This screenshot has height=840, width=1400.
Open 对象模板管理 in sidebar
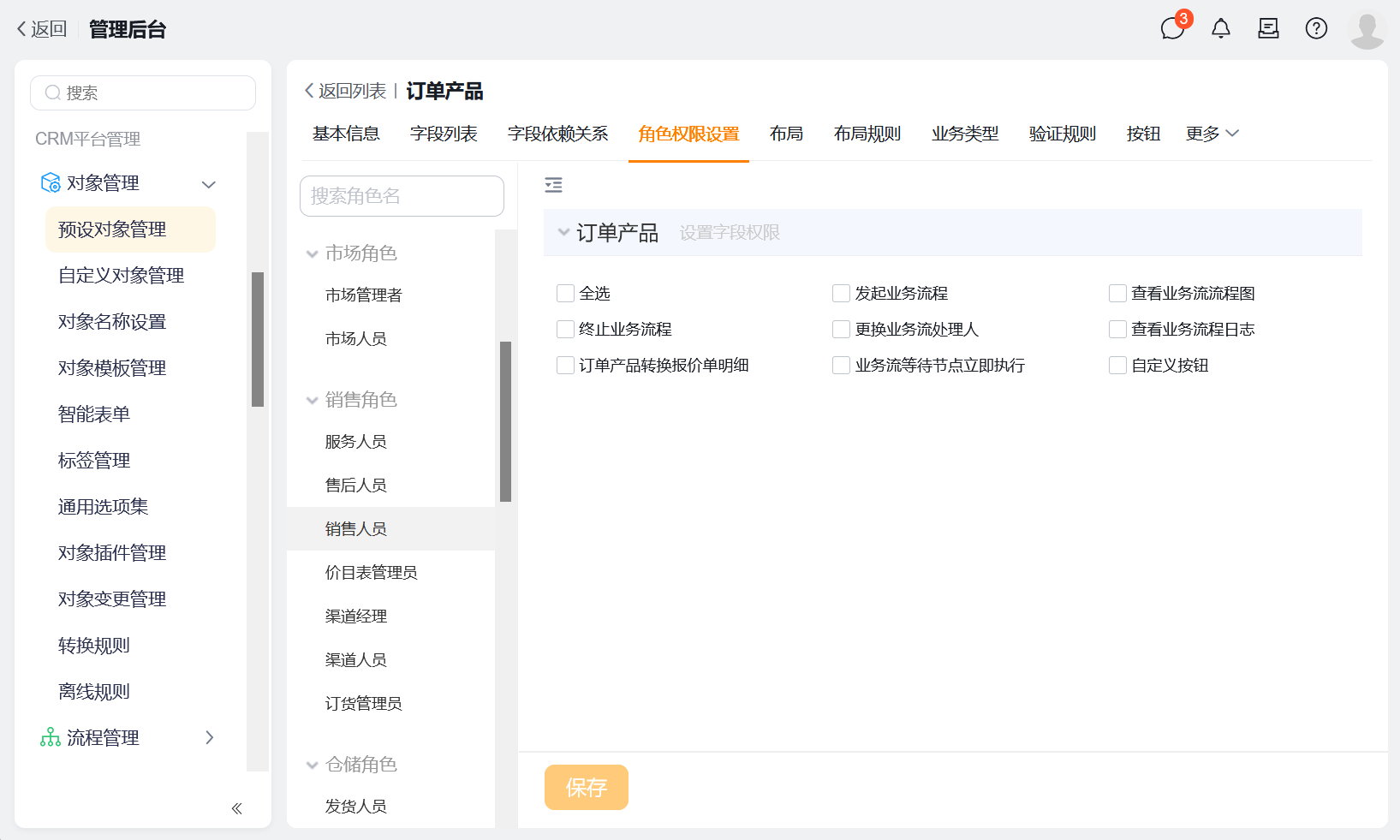(112, 368)
